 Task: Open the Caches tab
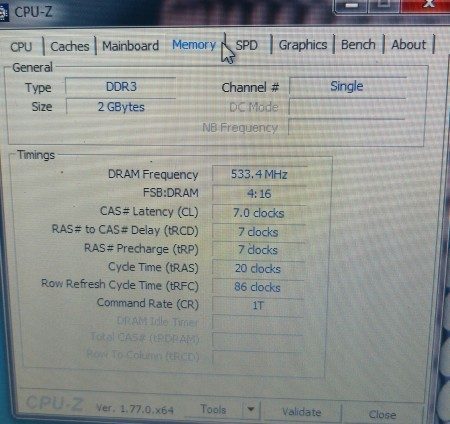70,46
